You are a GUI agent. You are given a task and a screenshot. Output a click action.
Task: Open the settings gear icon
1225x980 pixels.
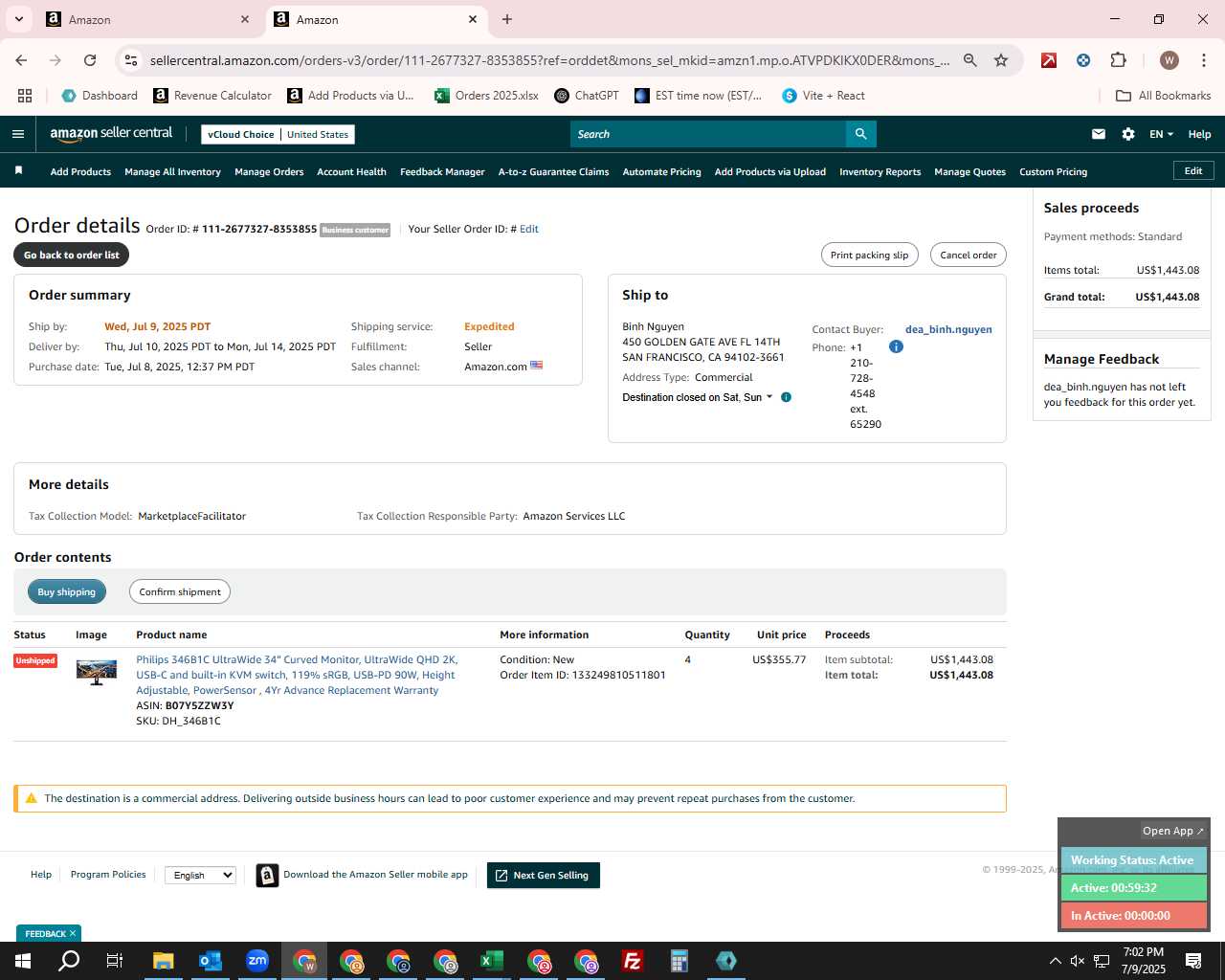tap(1128, 134)
